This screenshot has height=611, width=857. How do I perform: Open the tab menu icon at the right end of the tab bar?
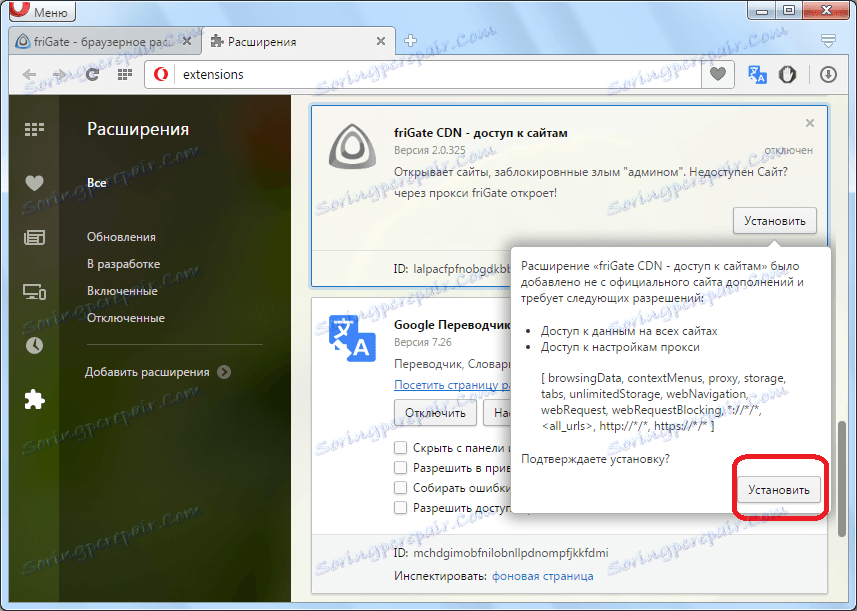[x=829, y=40]
